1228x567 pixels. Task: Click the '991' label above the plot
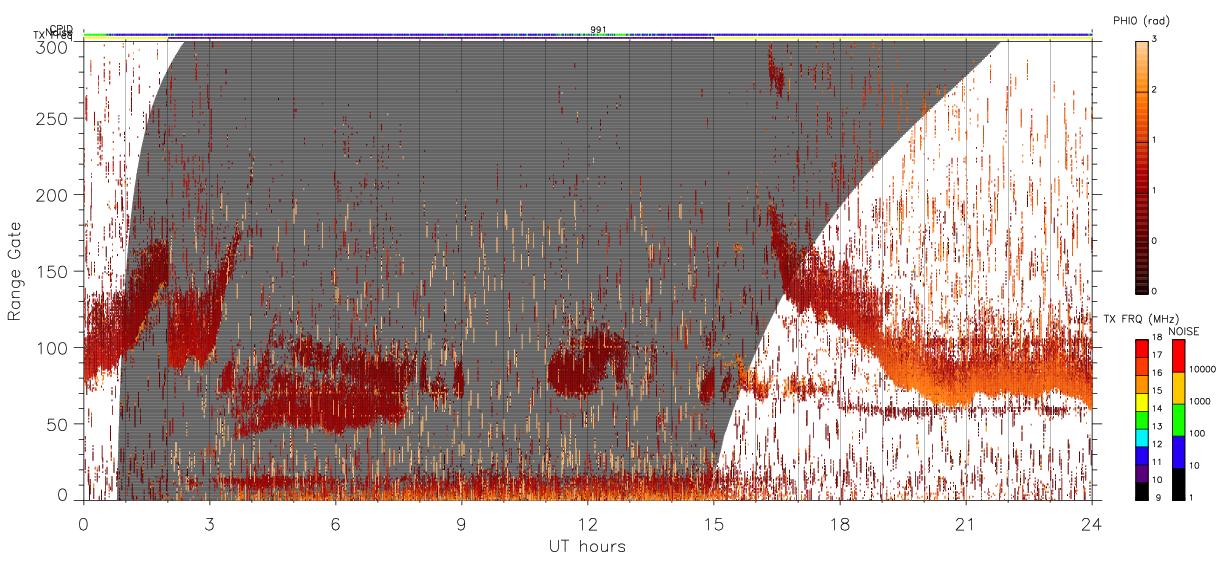pos(598,29)
